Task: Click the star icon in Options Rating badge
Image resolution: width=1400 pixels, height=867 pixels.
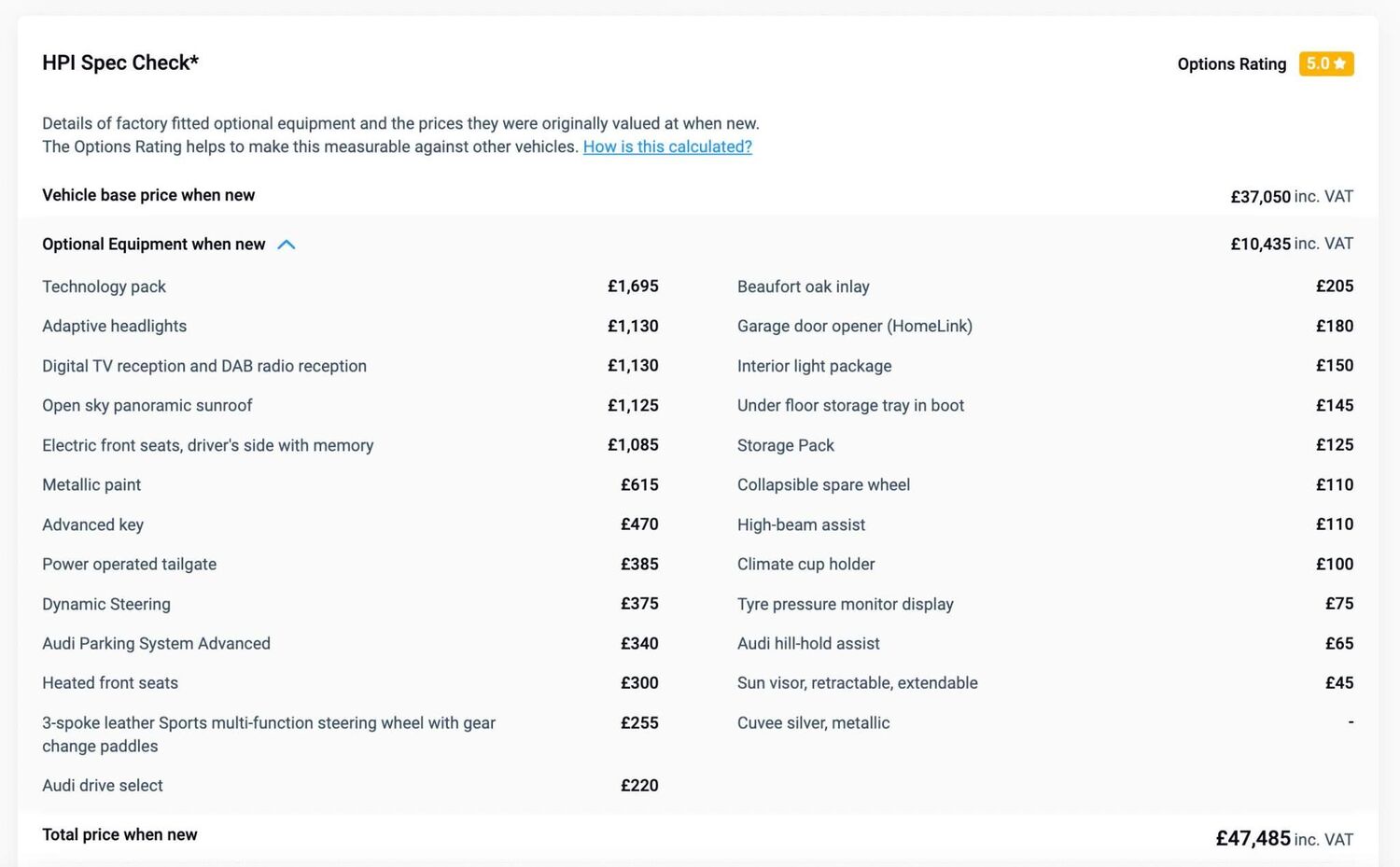Action: click(x=1340, y=63)
